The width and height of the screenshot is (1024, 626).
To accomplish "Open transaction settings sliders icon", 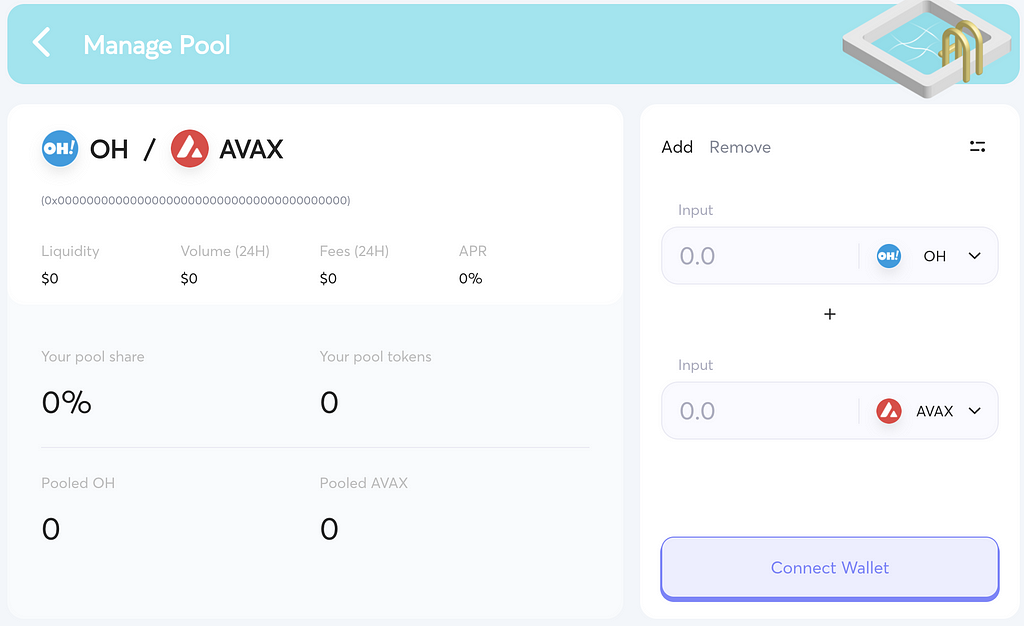I will (x=978, y=147).
